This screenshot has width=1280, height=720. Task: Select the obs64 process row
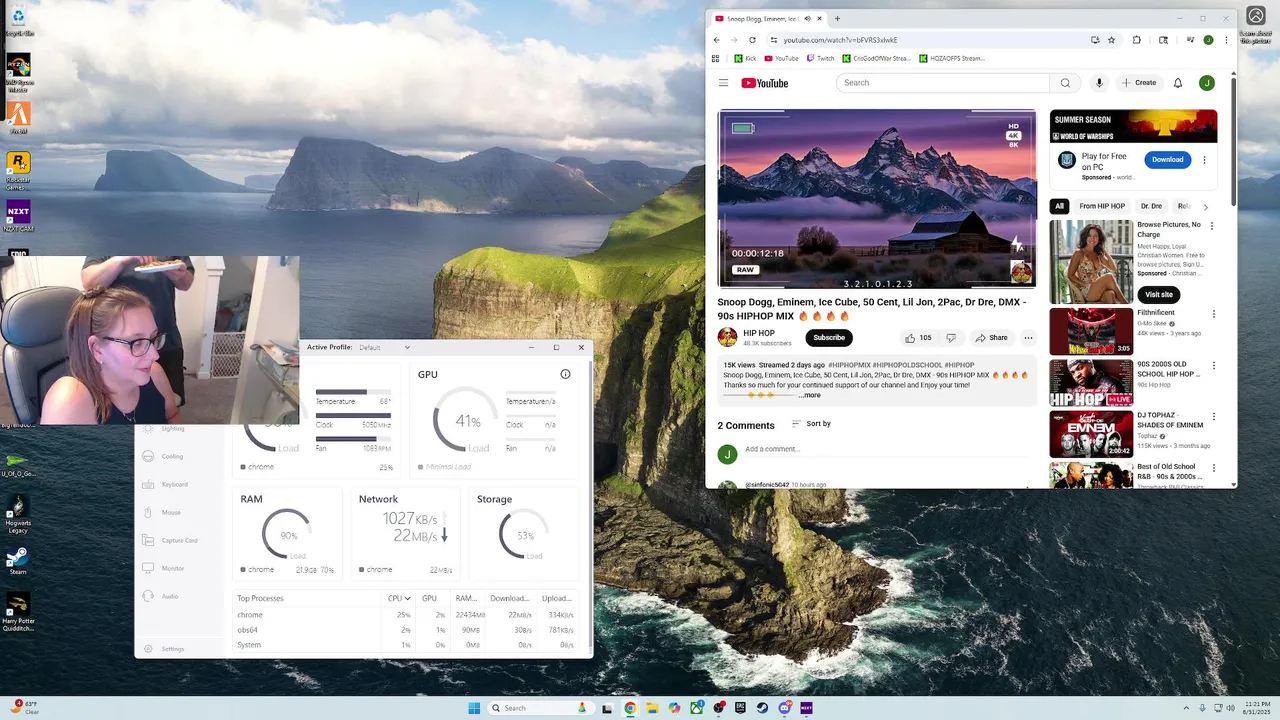click(x=406, y=630)
